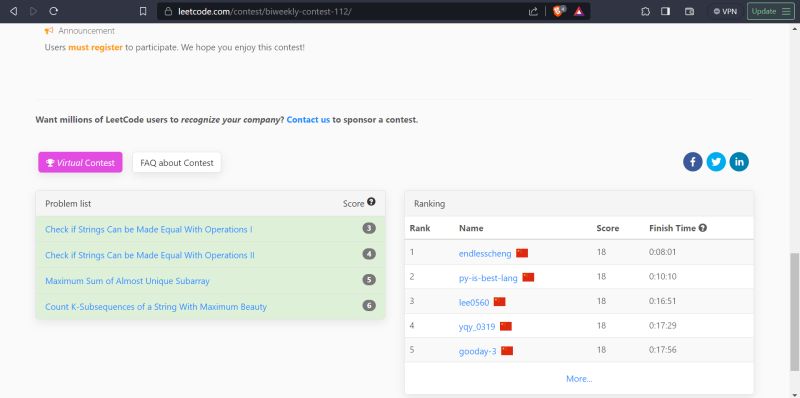Image resolution: width=800 pixels, height=398 pixels.
Task: Open Count K-Subsequences Maximum Beauty problem
Action: point(156,307)
